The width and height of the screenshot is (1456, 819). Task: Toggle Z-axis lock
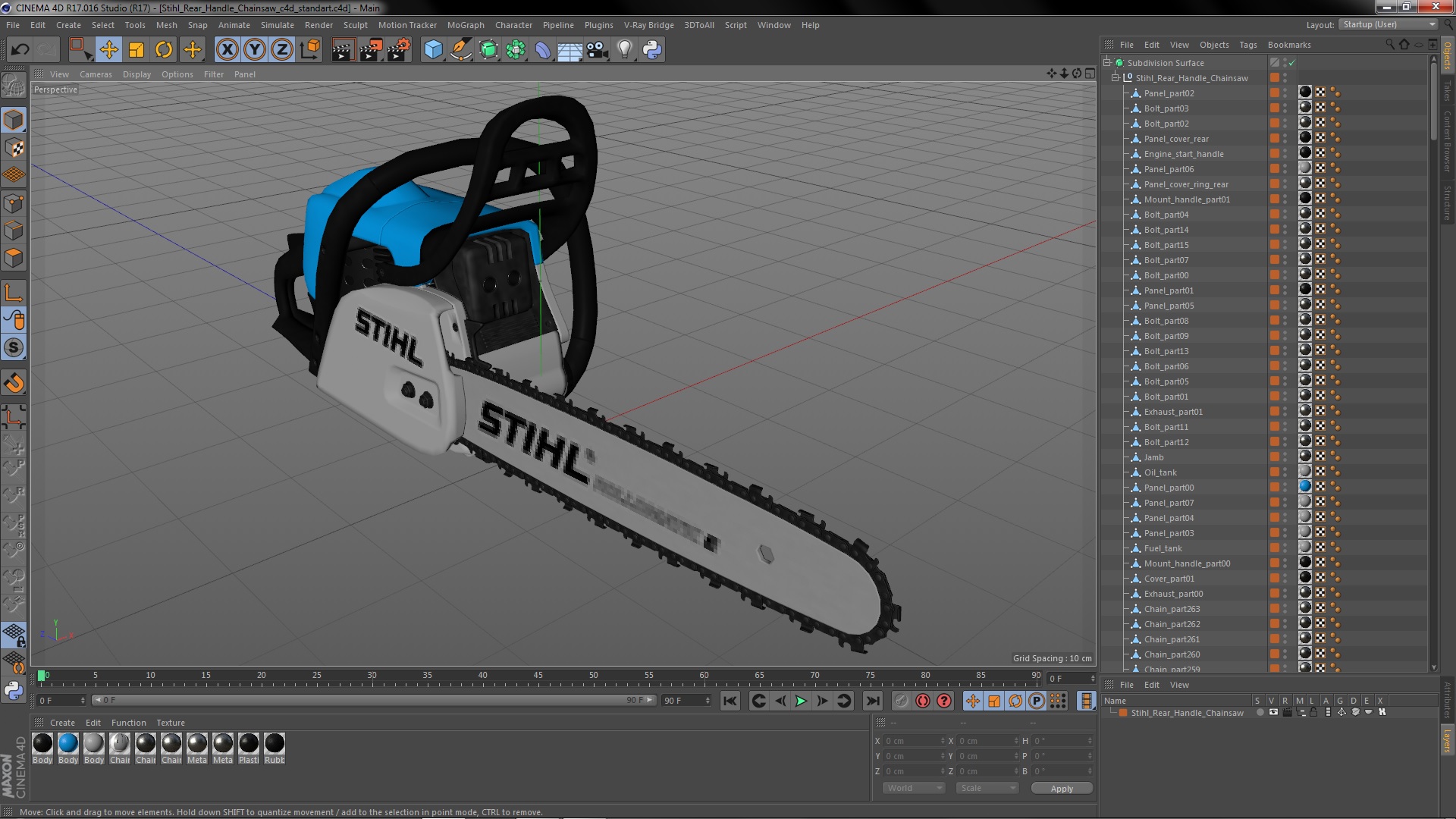[282, 50]
